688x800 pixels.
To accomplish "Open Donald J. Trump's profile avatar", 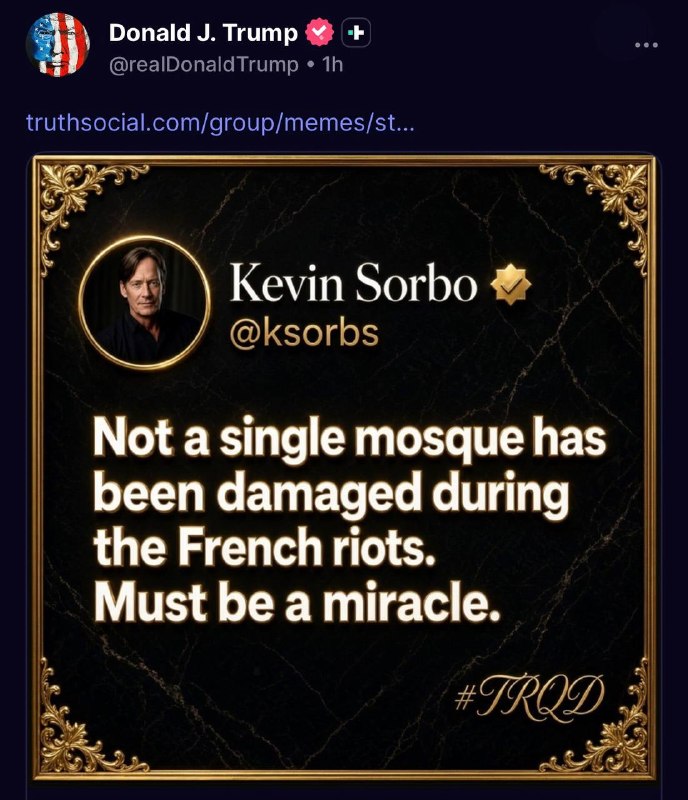I will tap(58, 44).
